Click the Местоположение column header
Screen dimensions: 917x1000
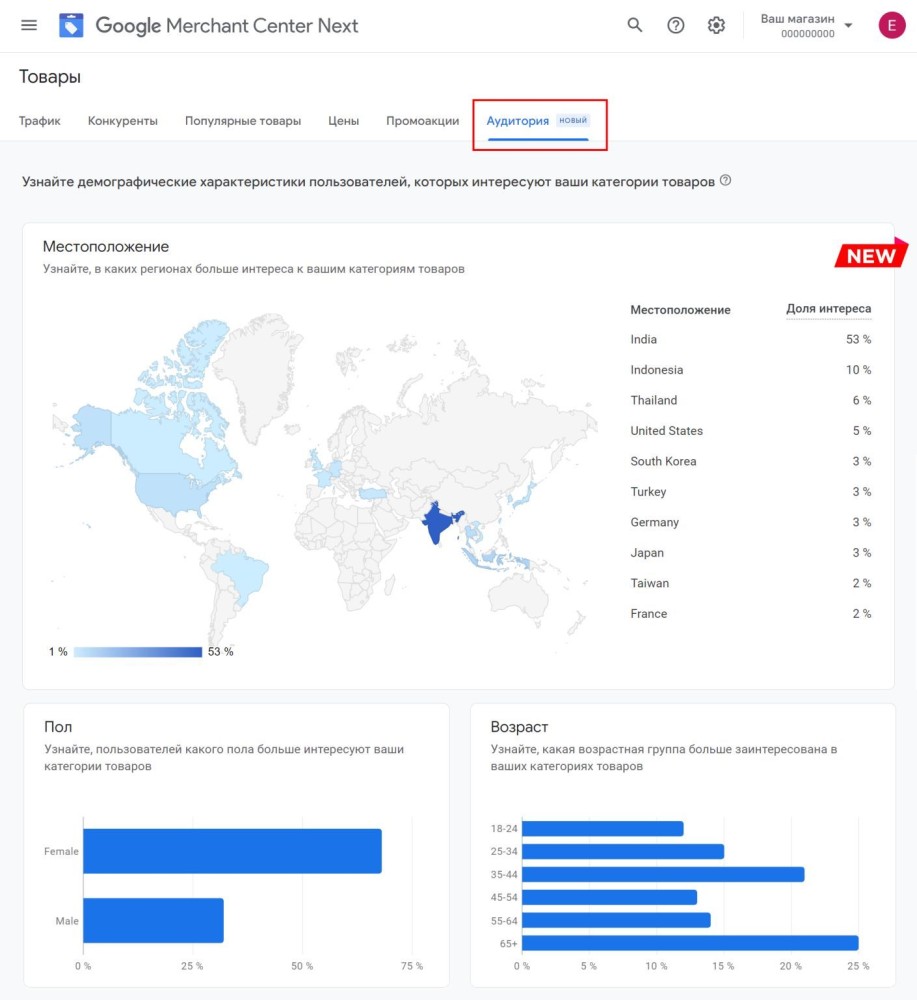pyautogui.click(x=680, y=310)
